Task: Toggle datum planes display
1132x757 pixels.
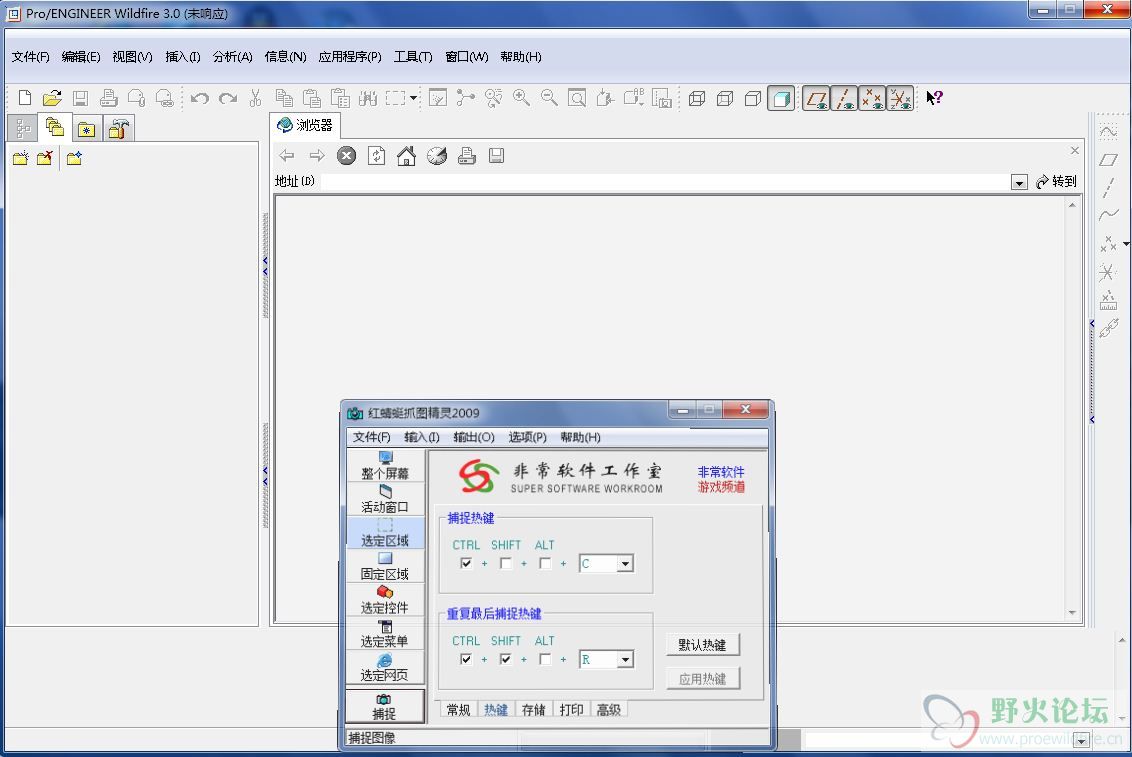Action: (817, 98)
